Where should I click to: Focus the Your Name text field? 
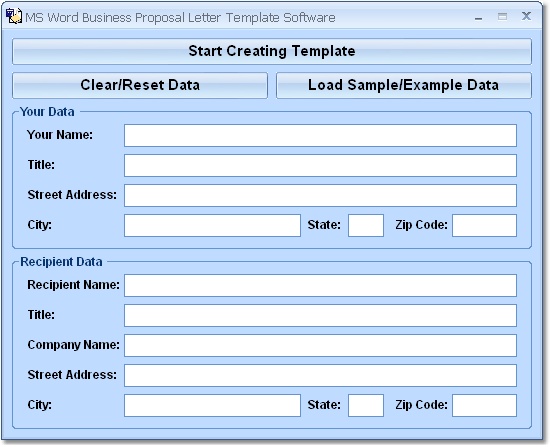tap(320, 135)
